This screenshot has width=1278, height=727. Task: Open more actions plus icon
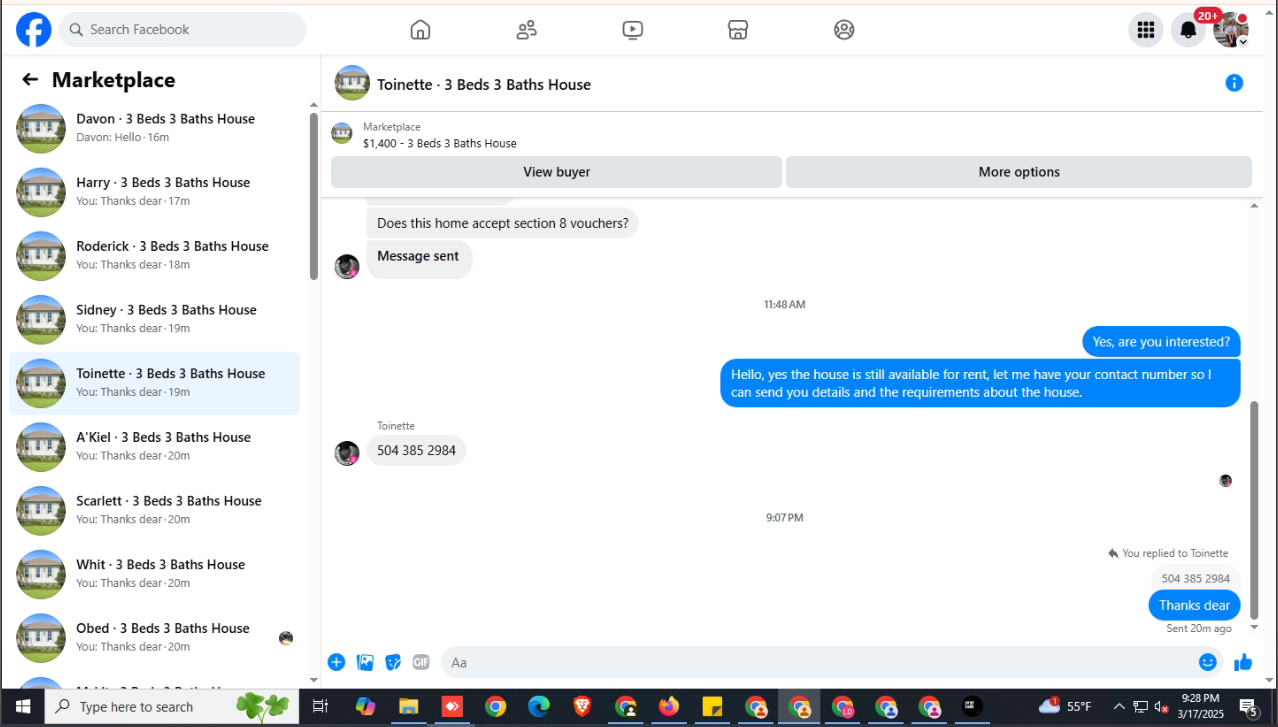(336, 662)
